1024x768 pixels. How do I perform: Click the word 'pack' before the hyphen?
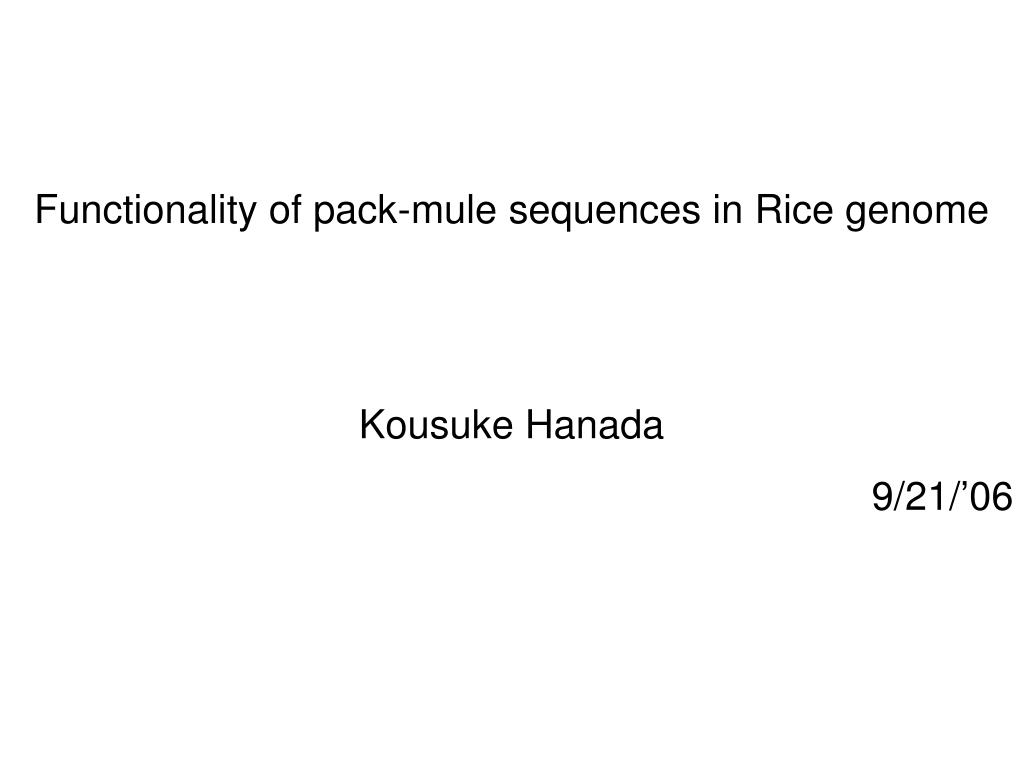[x=354, y=212]
